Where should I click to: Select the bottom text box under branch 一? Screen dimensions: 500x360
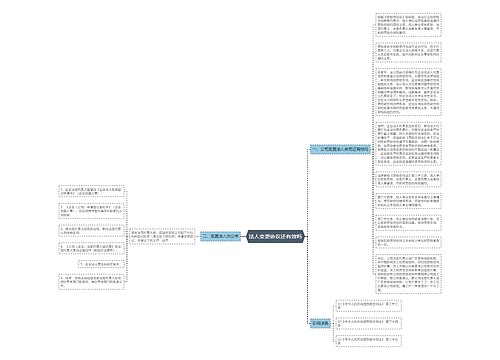[x=408, y=274]
